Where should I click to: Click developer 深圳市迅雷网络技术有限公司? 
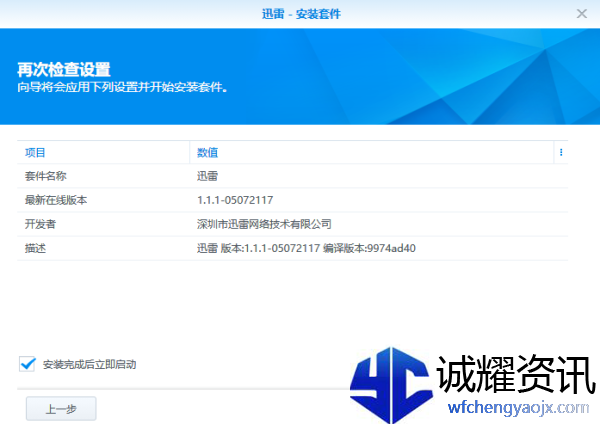tap(264, 224)
